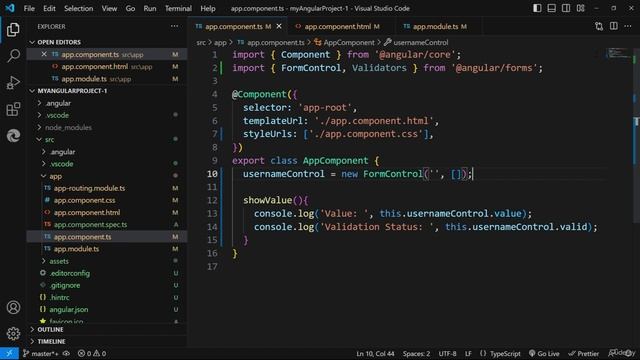640x360 pixels.
Task: Click usernameControl in the breadcrumb
Action: tap(420, 42)
